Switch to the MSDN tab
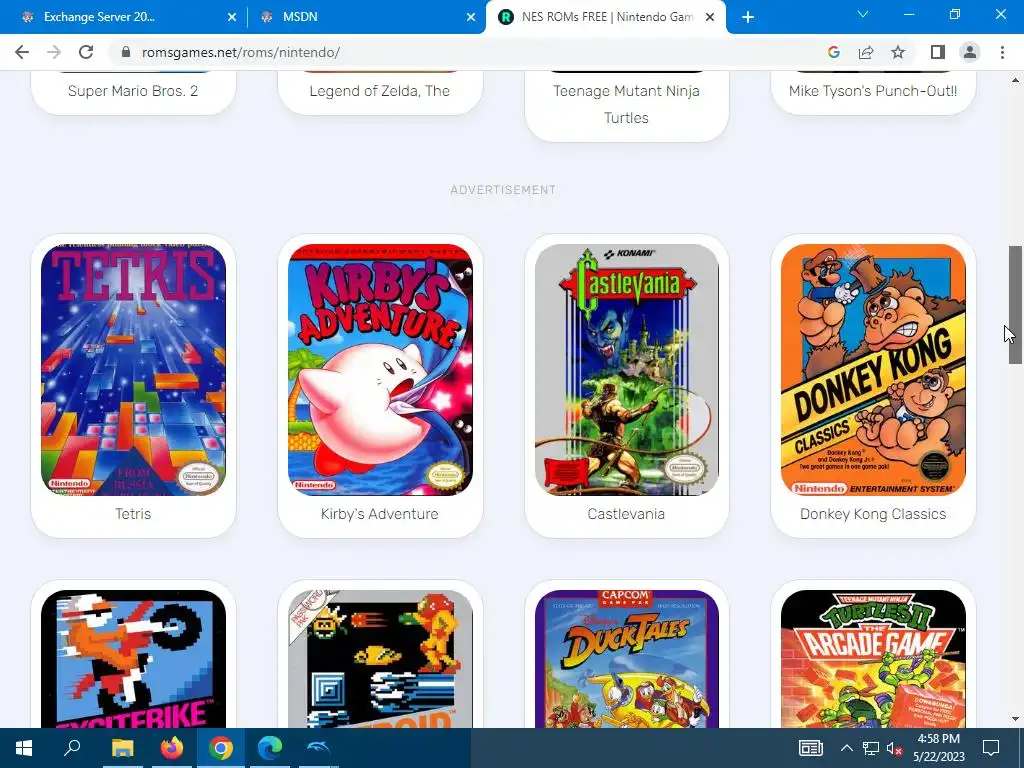Viewport: 1024px width, 768px height. [367, 17]
